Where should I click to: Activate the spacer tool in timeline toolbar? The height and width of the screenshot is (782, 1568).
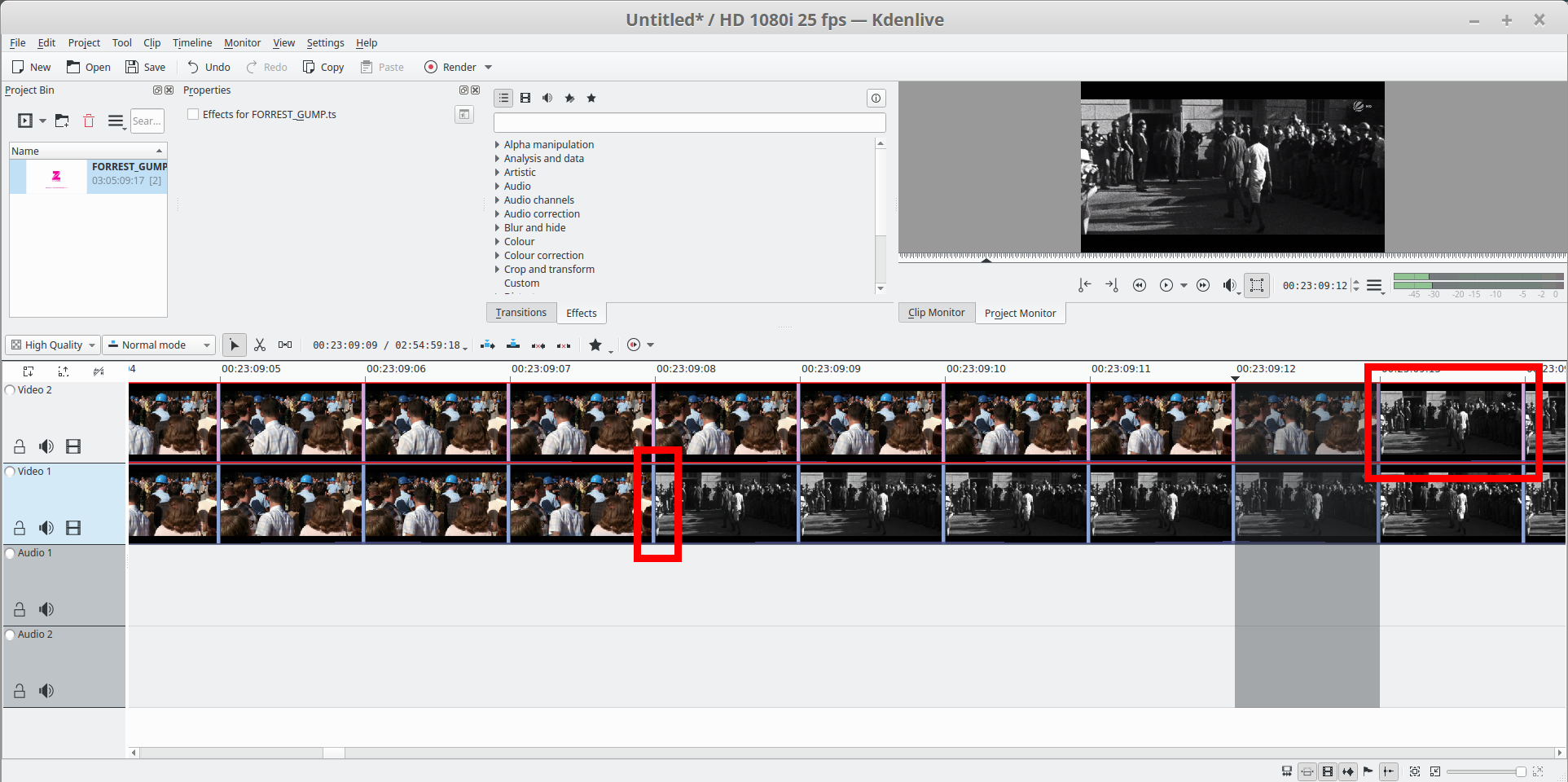click(x=285, y=345)
